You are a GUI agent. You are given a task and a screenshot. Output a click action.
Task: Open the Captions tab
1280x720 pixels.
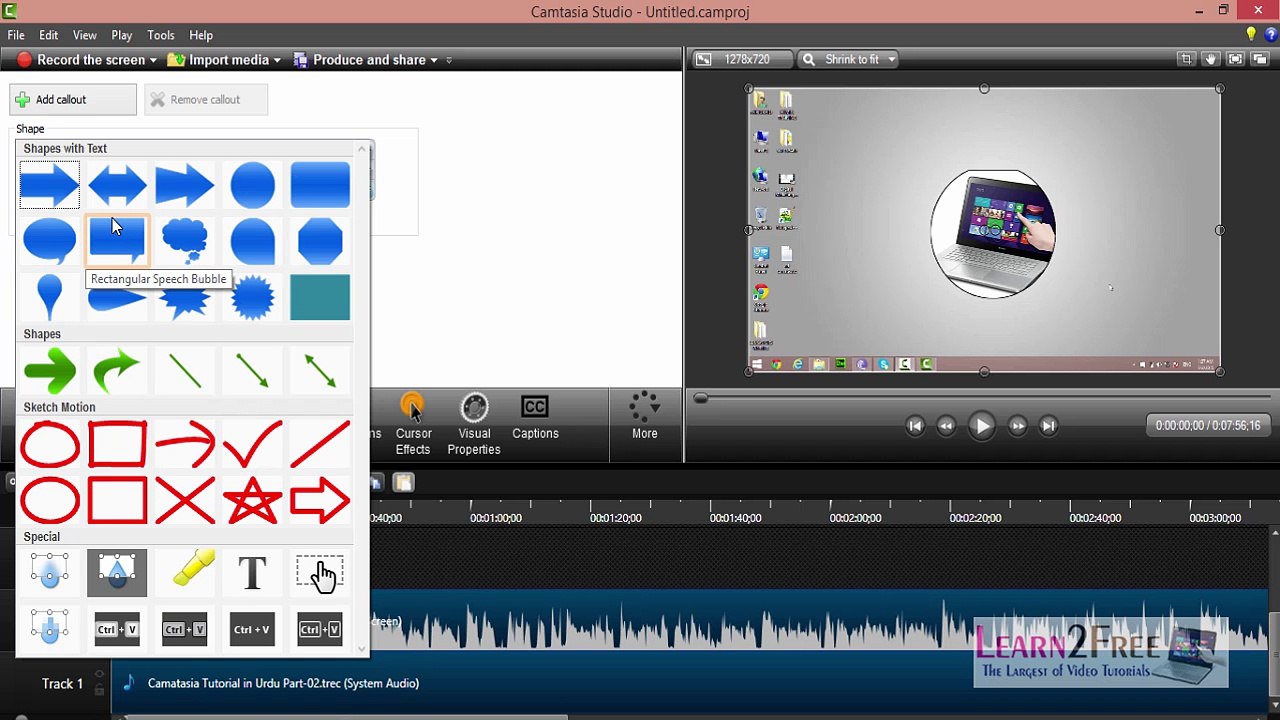(x=535, y=418)
